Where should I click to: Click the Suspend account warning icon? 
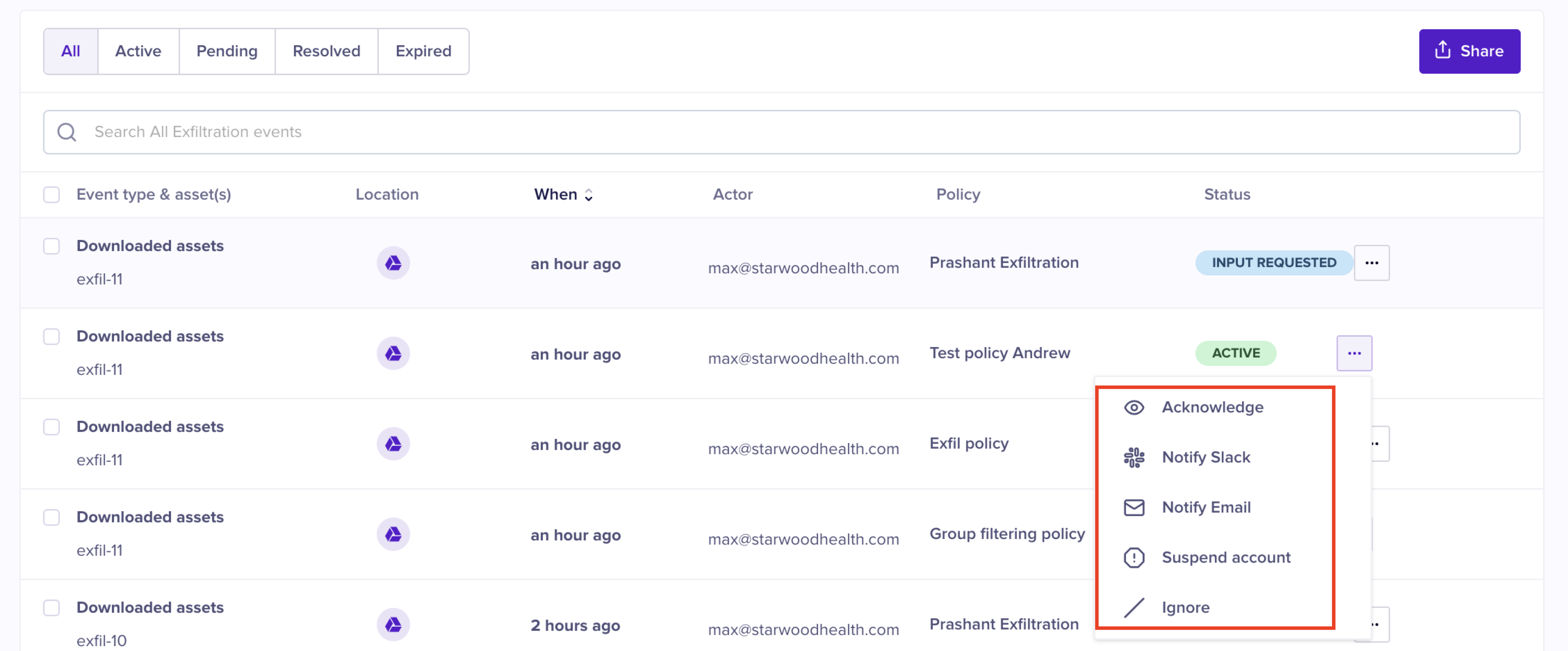click(x=1133, y=557)
